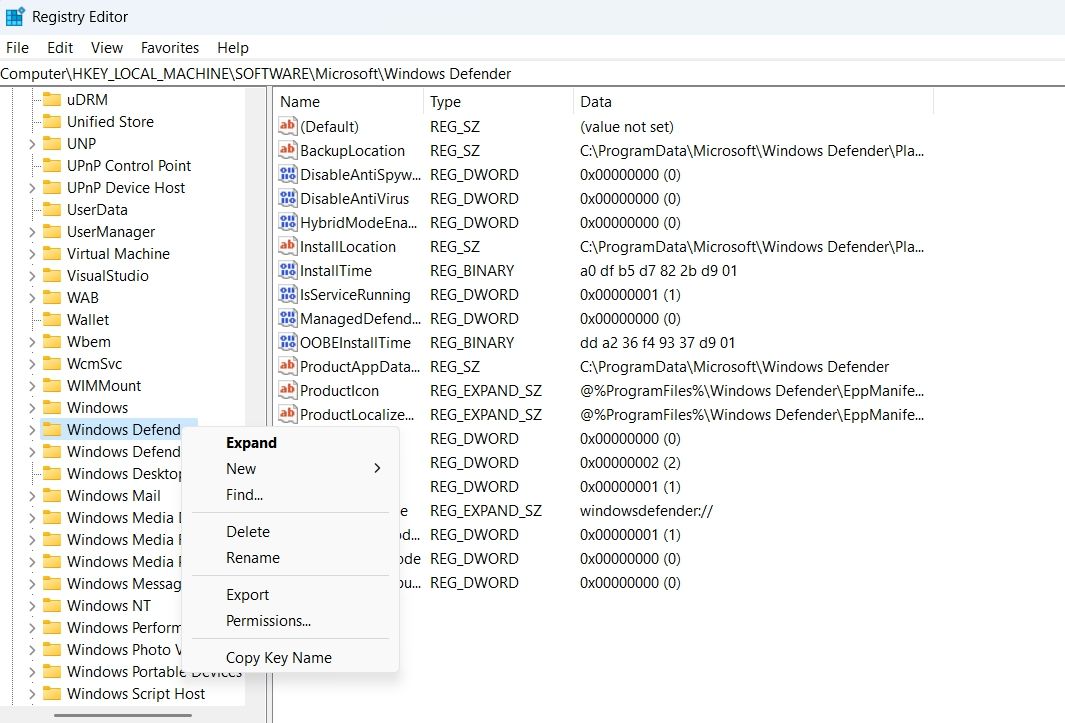Choose Copy Key Name in context menu
Viewport: 1065px width, 723px height.
point(290,658)
